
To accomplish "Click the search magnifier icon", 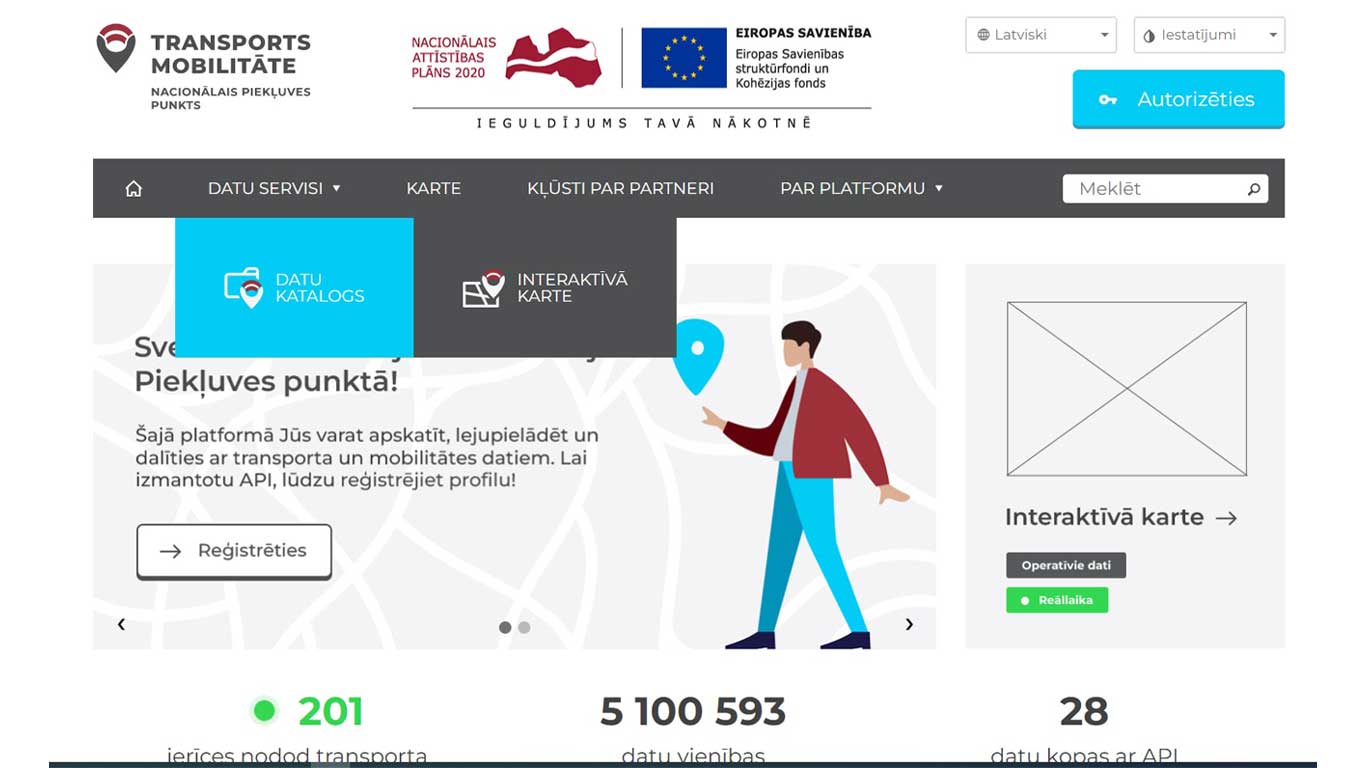I will pyautogui.click(x=1254, y=188).
